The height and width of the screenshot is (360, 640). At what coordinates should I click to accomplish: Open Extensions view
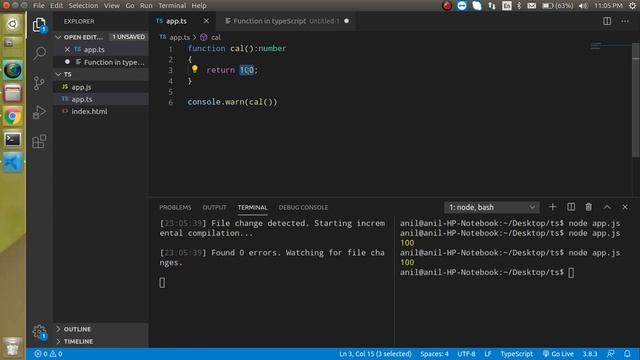pos(39,142)
